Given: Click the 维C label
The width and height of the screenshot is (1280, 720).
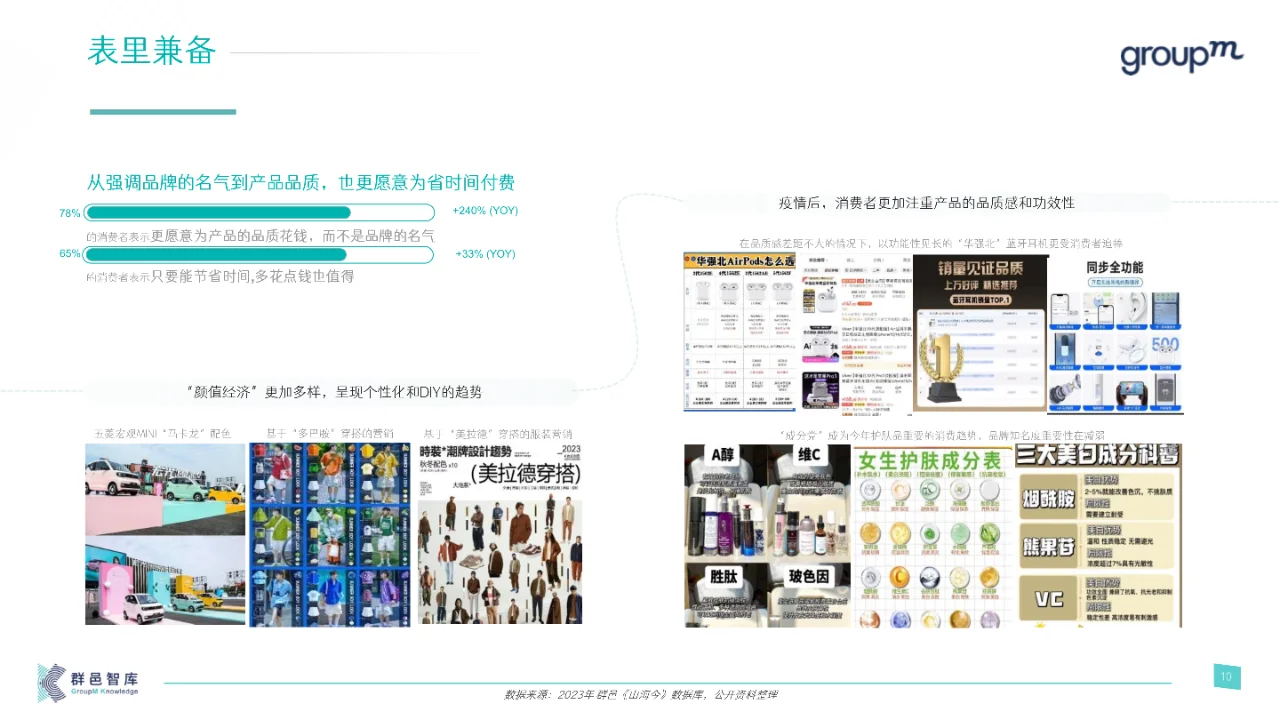Looking at the screenshot, I should pyautogui.click(x=810, y=456).
